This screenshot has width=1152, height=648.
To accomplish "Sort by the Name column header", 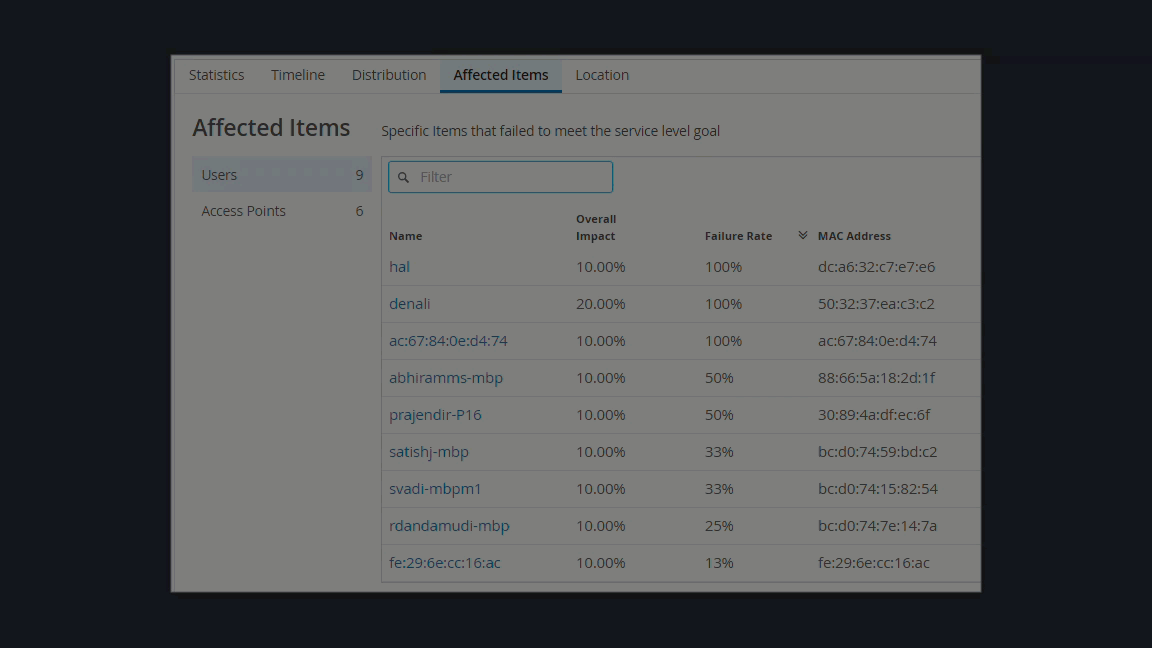I will (405, 236).
